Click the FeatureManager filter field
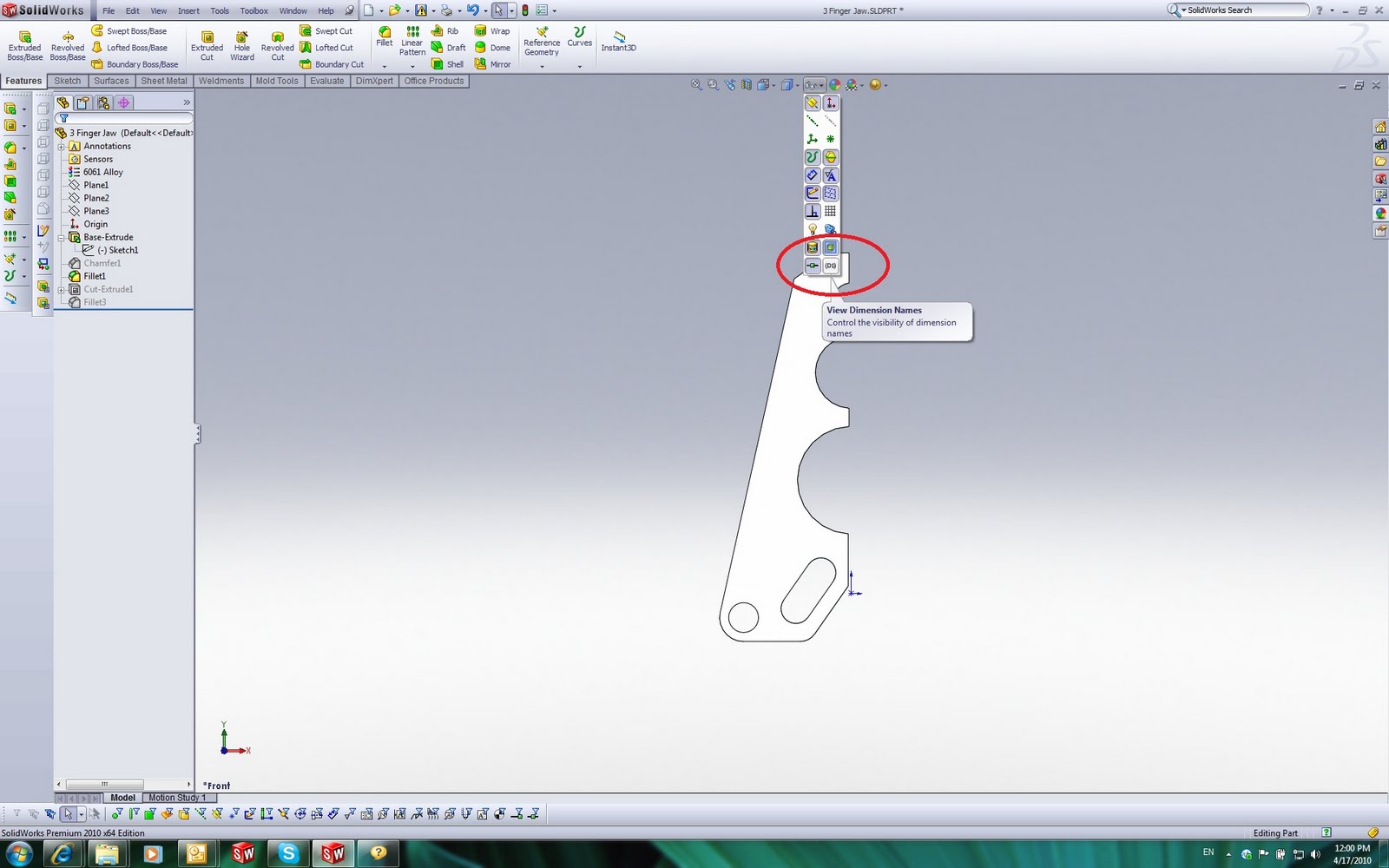This screenshot has width=1389, height=868. [123, 118]
